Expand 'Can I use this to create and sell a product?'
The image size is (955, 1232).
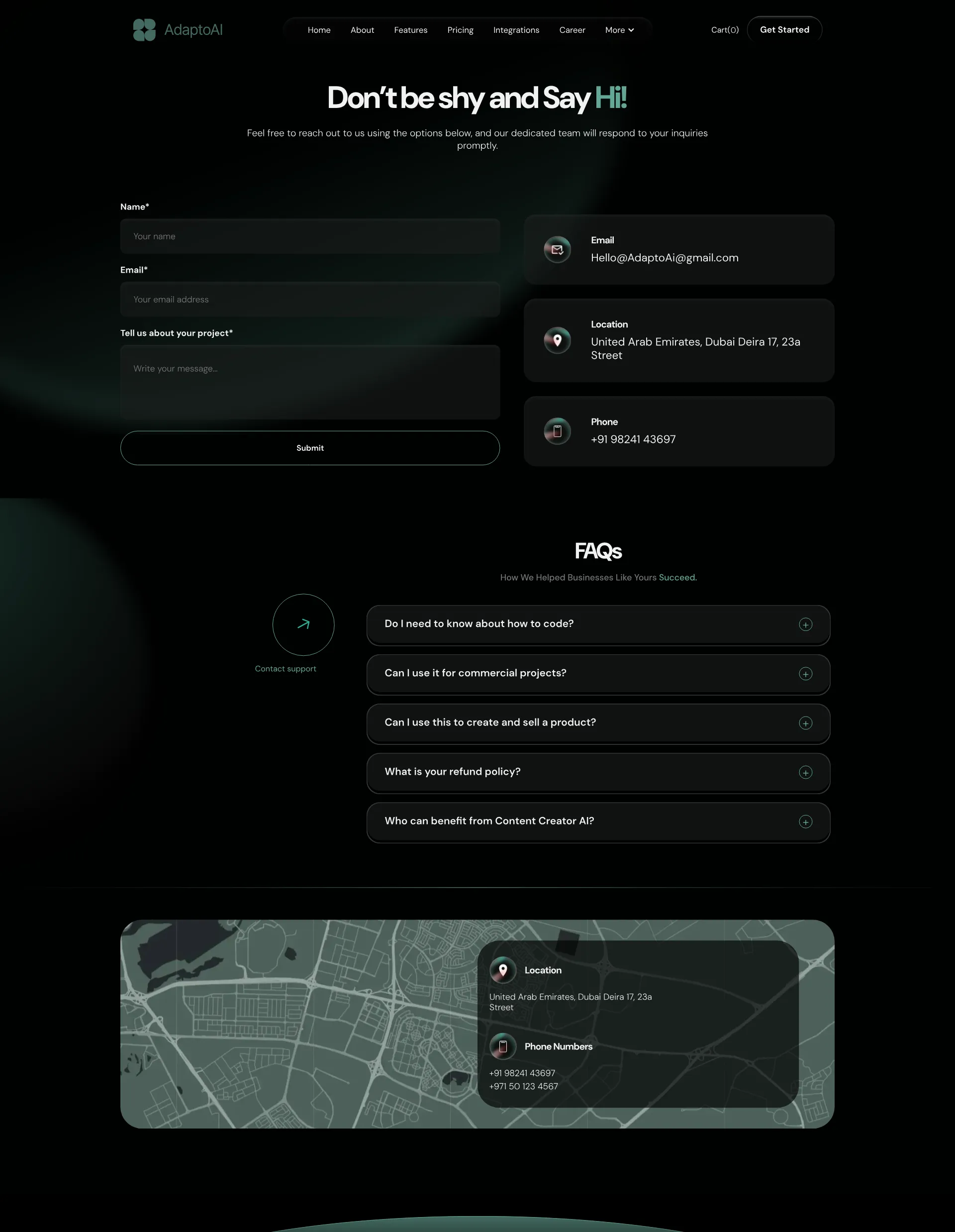click(x=805, y=723)
